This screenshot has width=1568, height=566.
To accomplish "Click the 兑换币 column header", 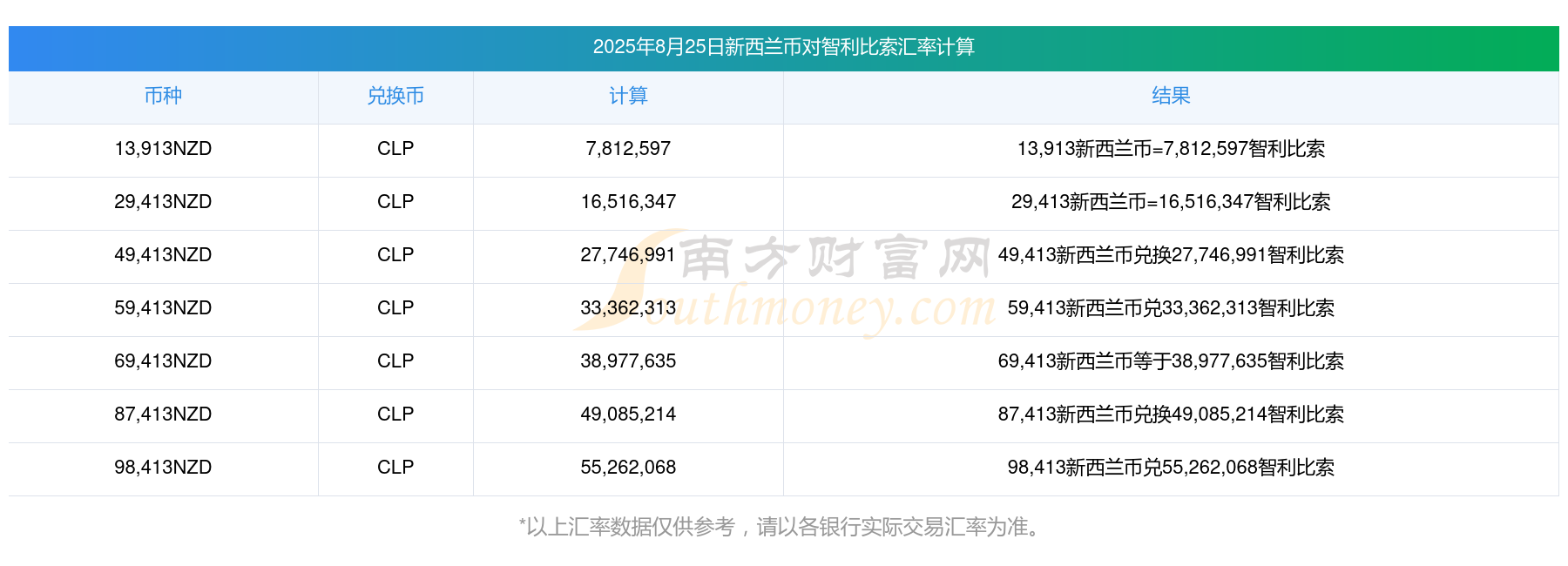I will click(395, 96).
